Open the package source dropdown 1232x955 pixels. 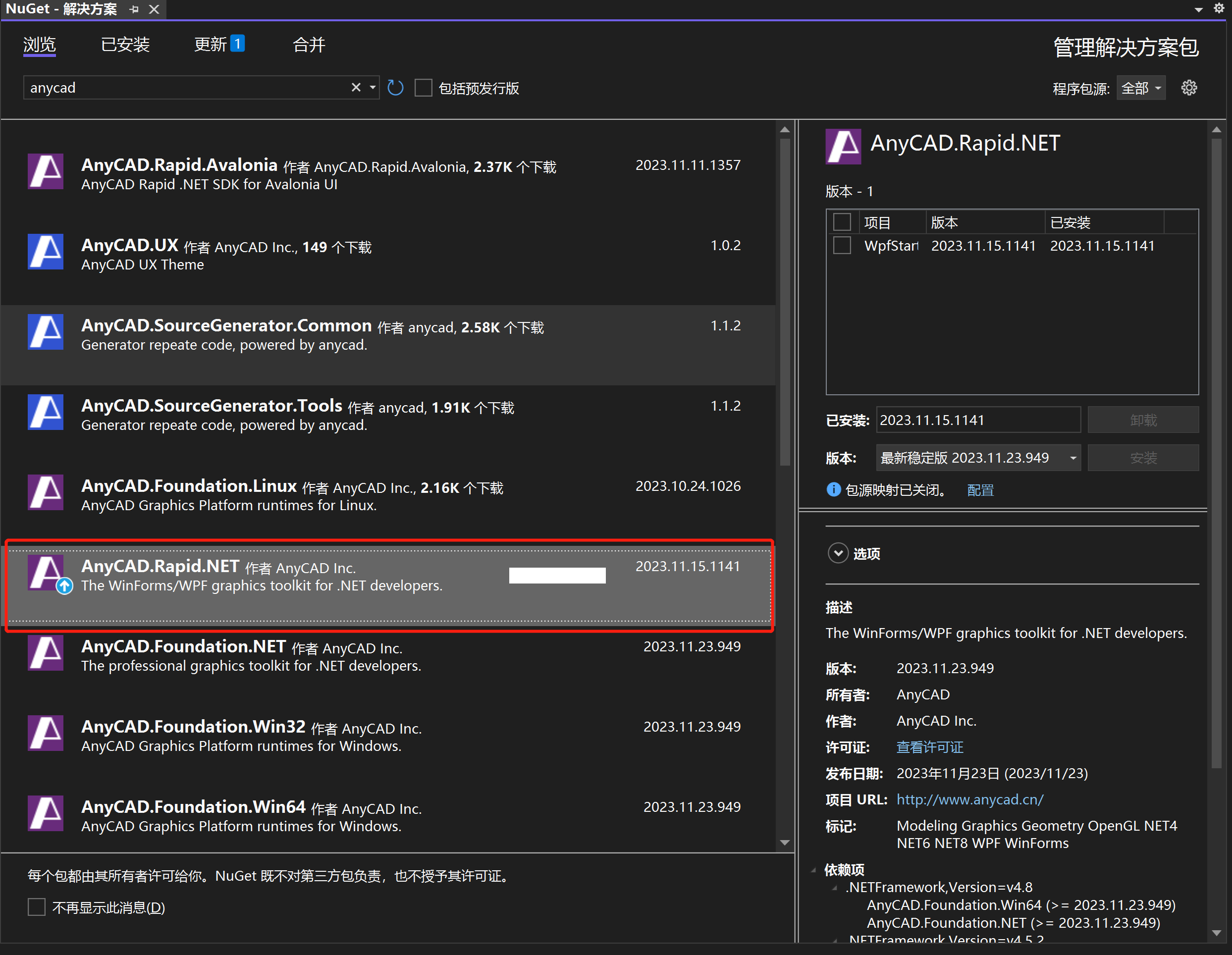pos(1141,88)
